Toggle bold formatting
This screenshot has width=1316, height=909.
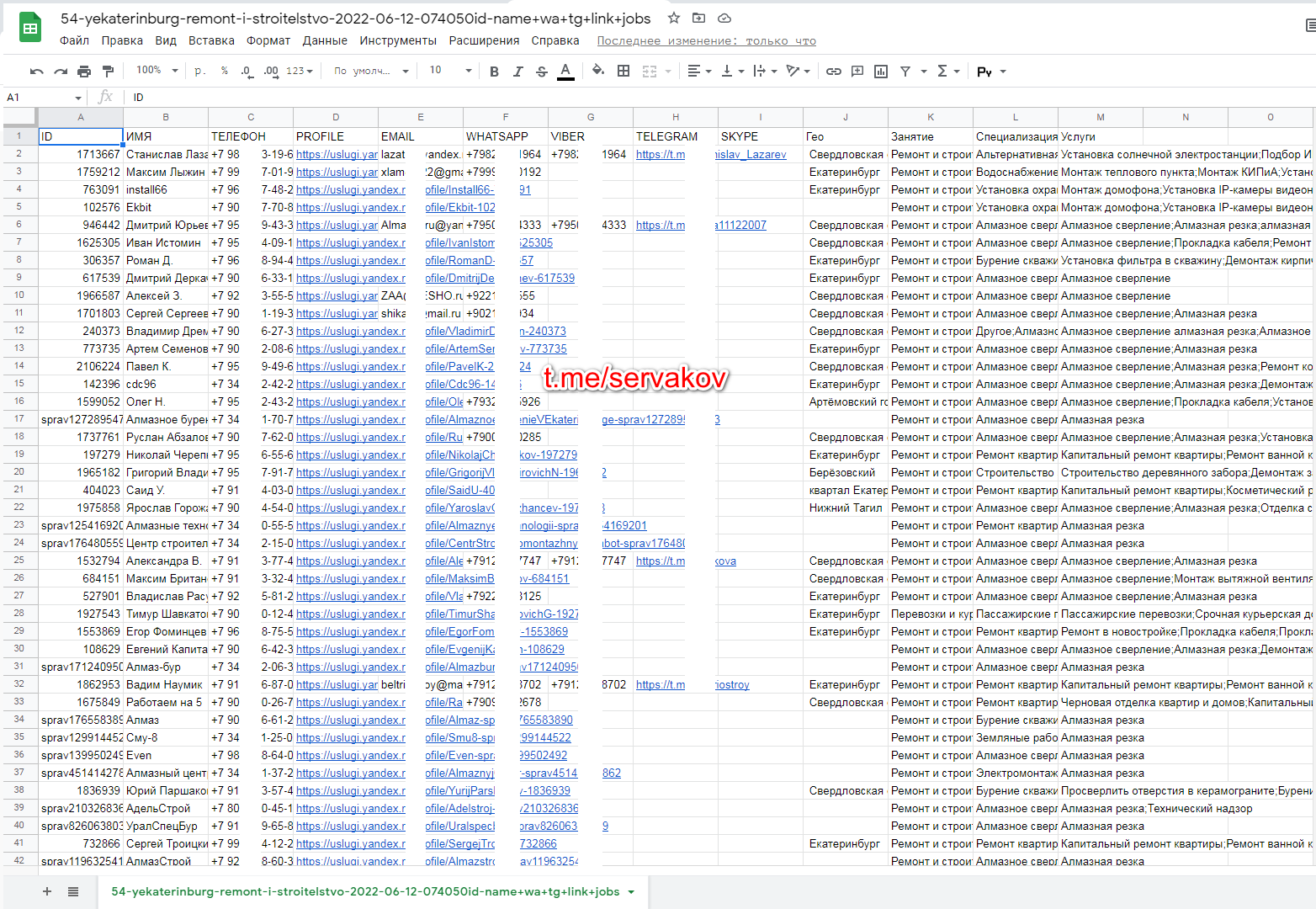pos(494,72)
